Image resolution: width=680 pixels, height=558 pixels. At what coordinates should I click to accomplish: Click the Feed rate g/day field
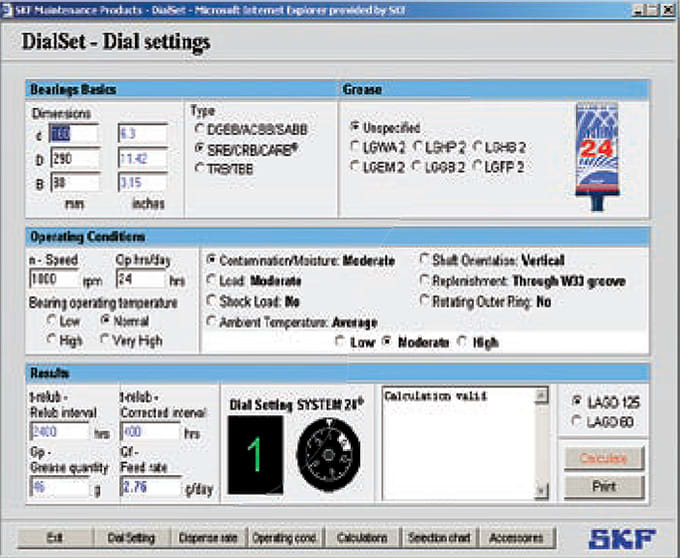coord(150,487)
